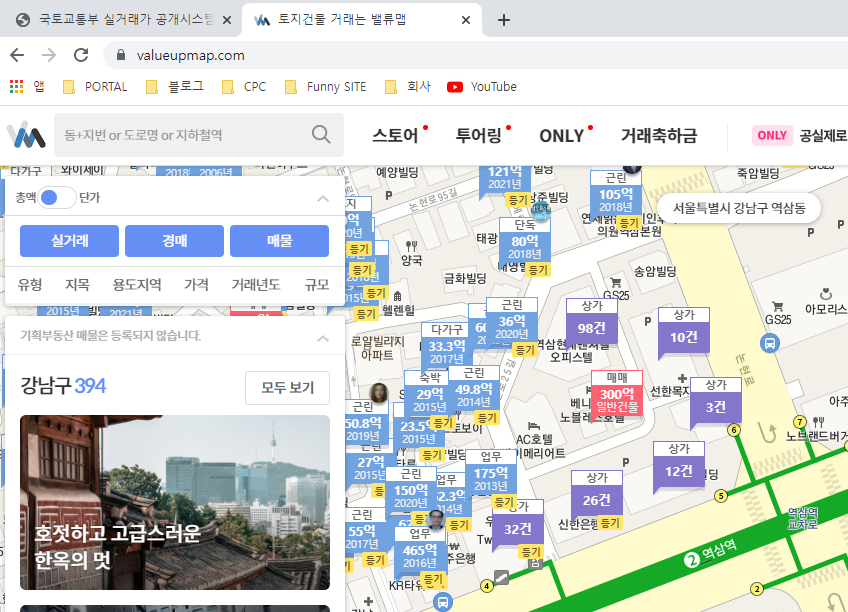The width and height of the screenshot is (848, 612).
Task: Select the 상가 3건 map marker
Action: tap(716, 401)
